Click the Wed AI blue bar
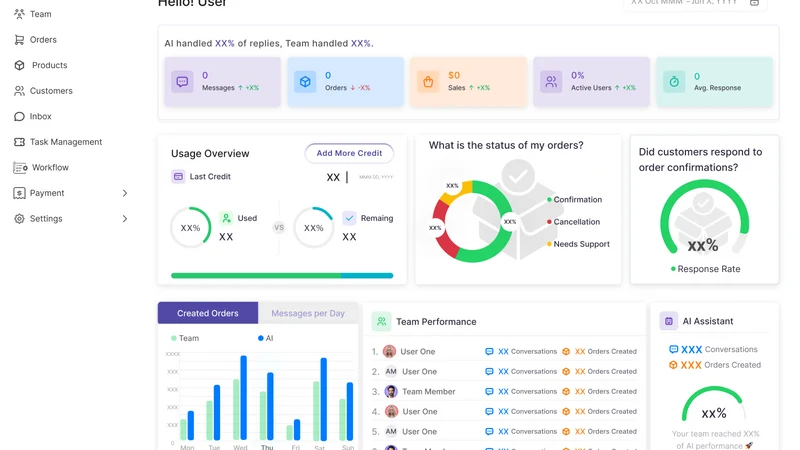 243,398
